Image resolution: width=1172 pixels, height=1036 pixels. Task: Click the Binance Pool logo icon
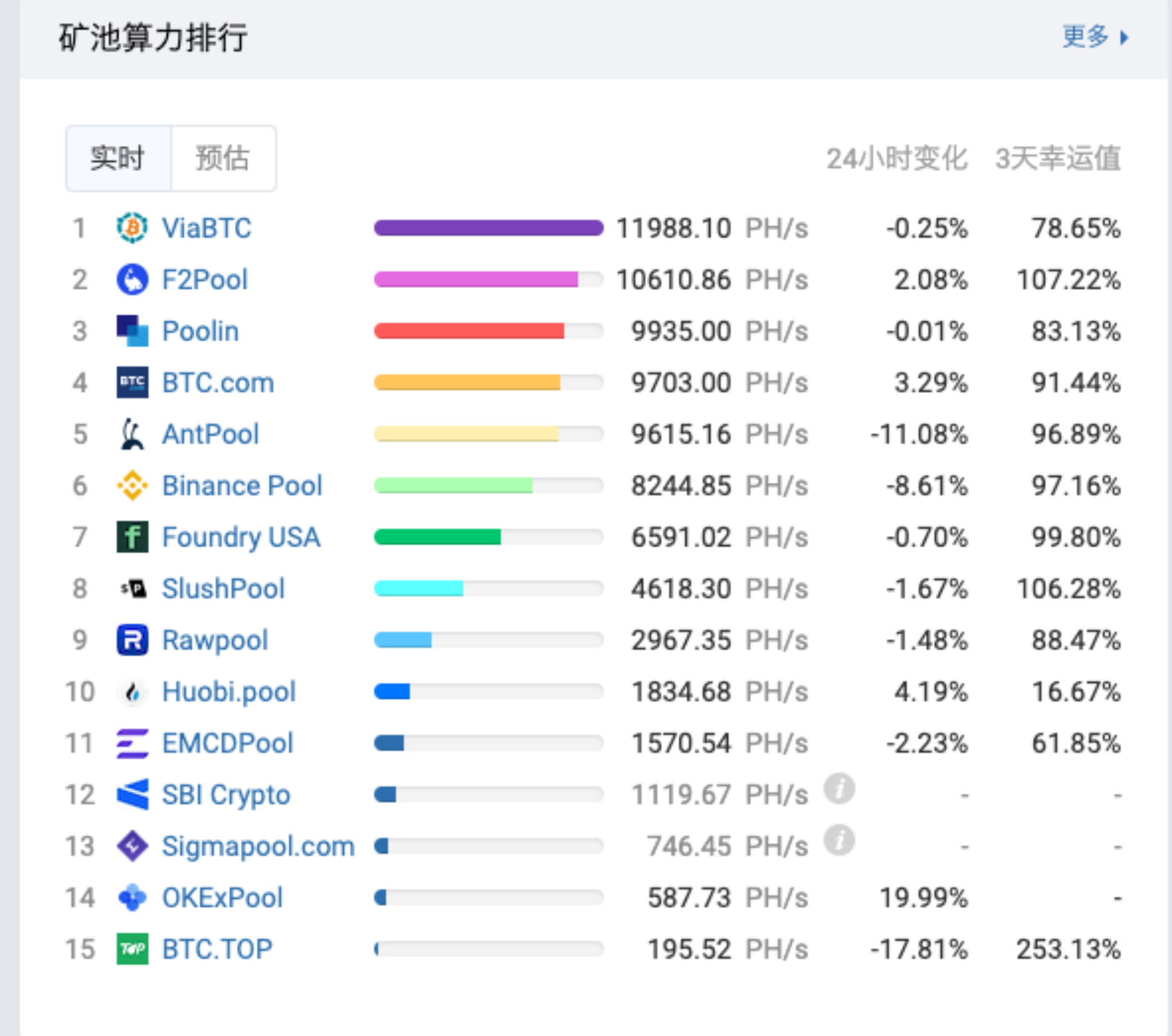coord(132,486)
